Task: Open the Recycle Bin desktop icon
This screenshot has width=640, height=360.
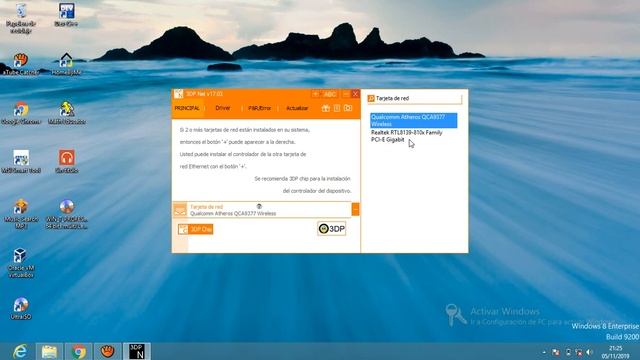Action: point(20,18)
